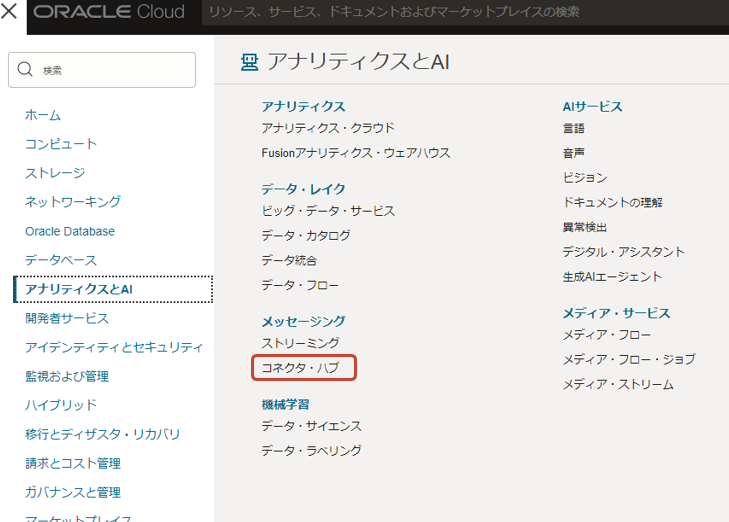Open データ・ラベリング link
Viewport: 729px width, 522px height.
pos(311,450)
